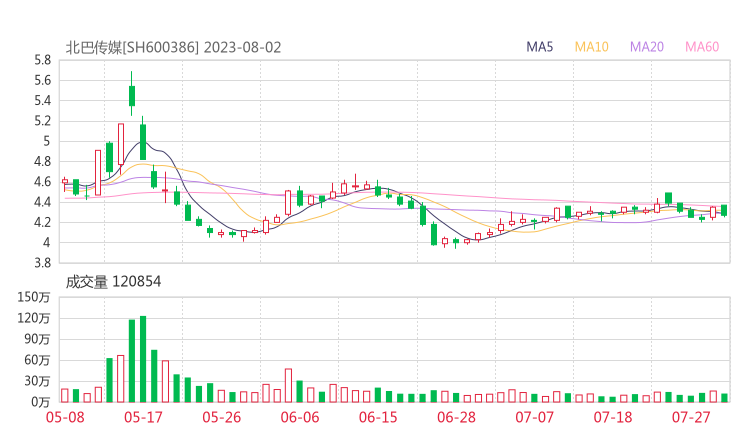The image size is (740, 440).
Task: Click the 5.2 price axis label
Action: pyautogui.click(x=42, y=121)
